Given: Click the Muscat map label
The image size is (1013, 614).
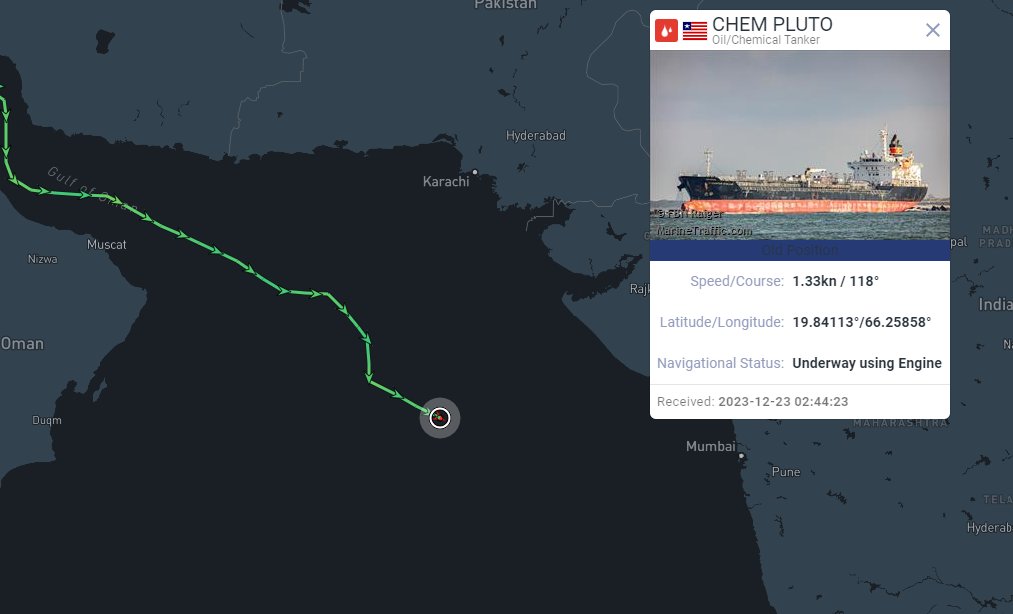Looking at the screenshot, I should 107,245.
